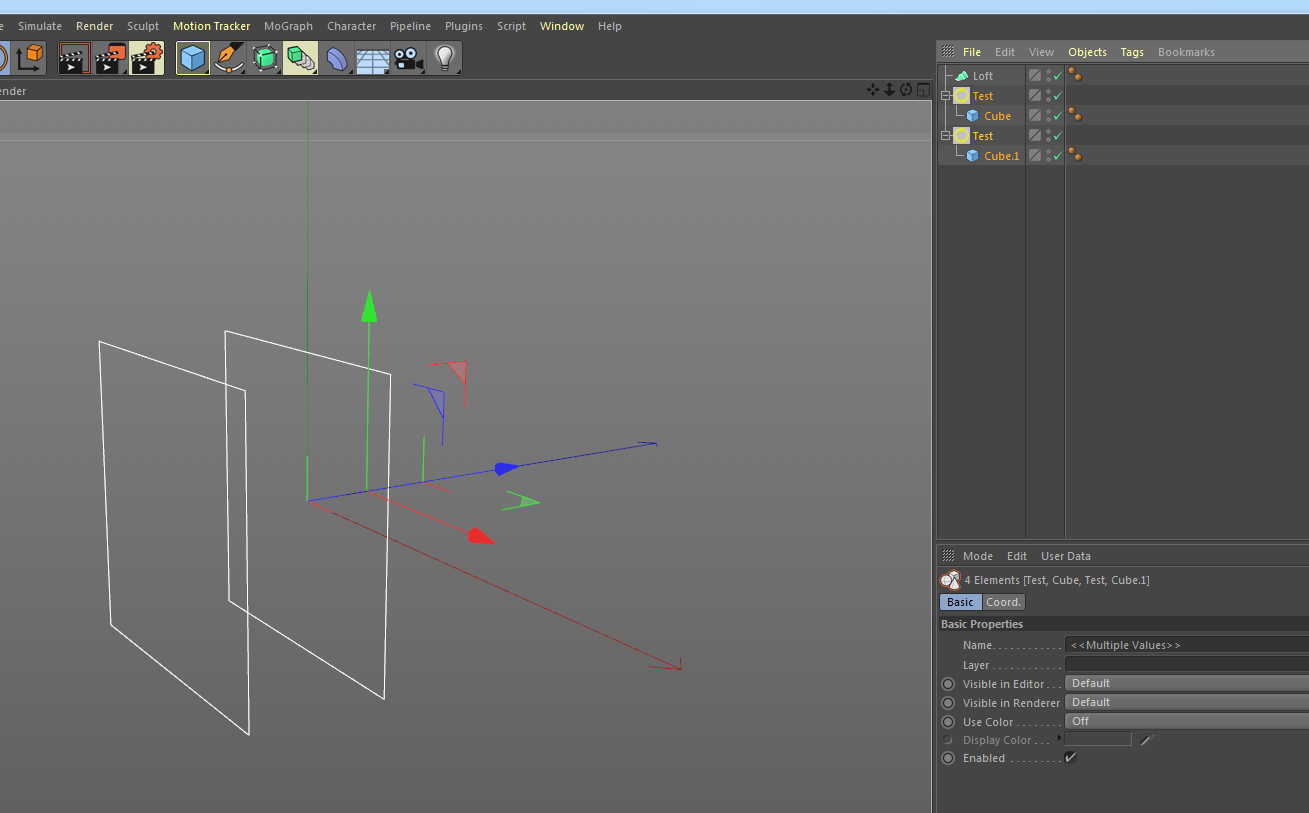Click the Render to Picture Viewer icon
Screen dimensions: 1309x813
coord(110,58)
